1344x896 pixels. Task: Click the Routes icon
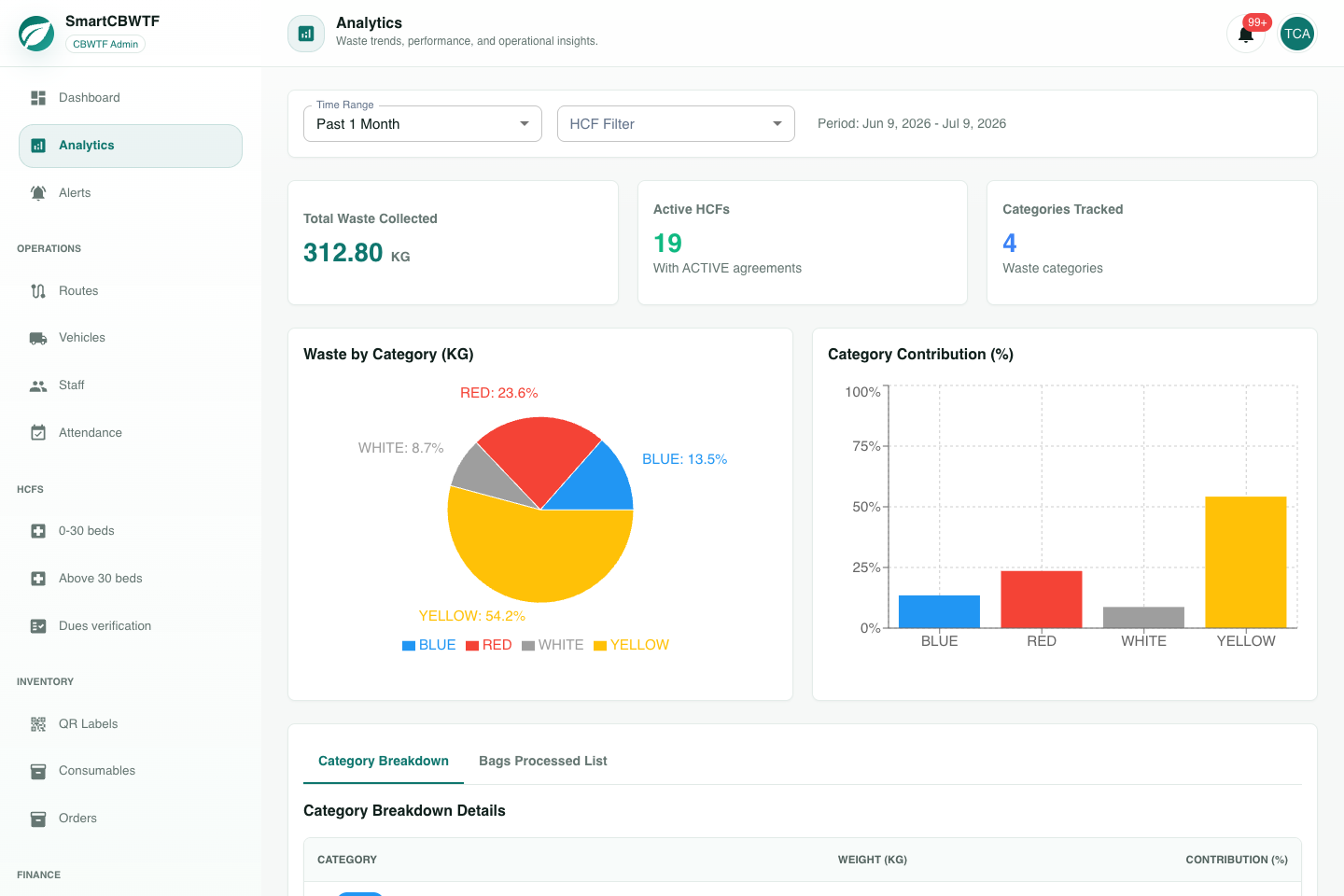click(38, 291)
